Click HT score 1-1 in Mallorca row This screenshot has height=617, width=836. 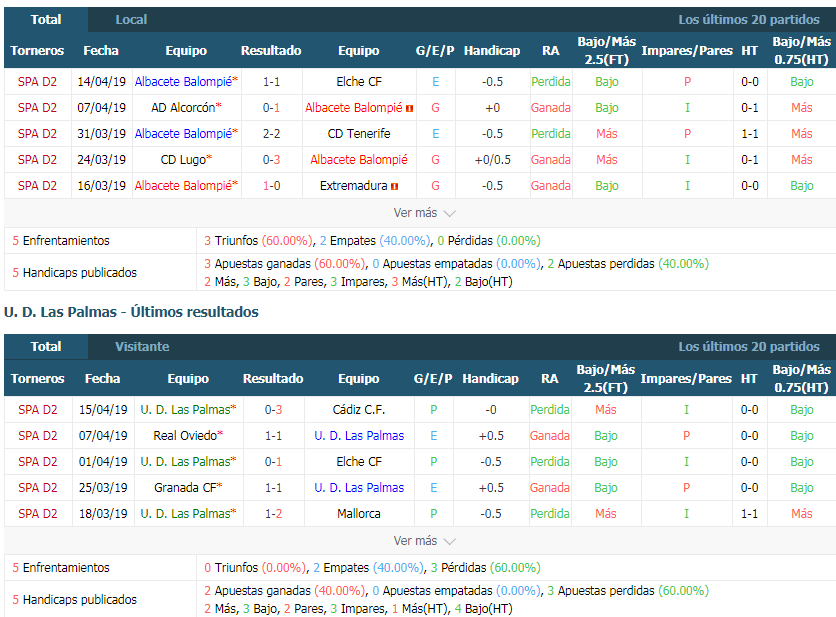(x=750, y=514)
